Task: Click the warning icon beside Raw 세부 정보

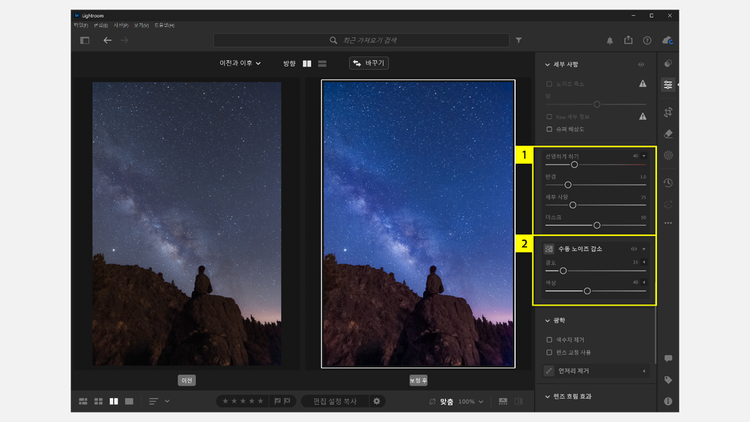Action: [x=643, y=116]
